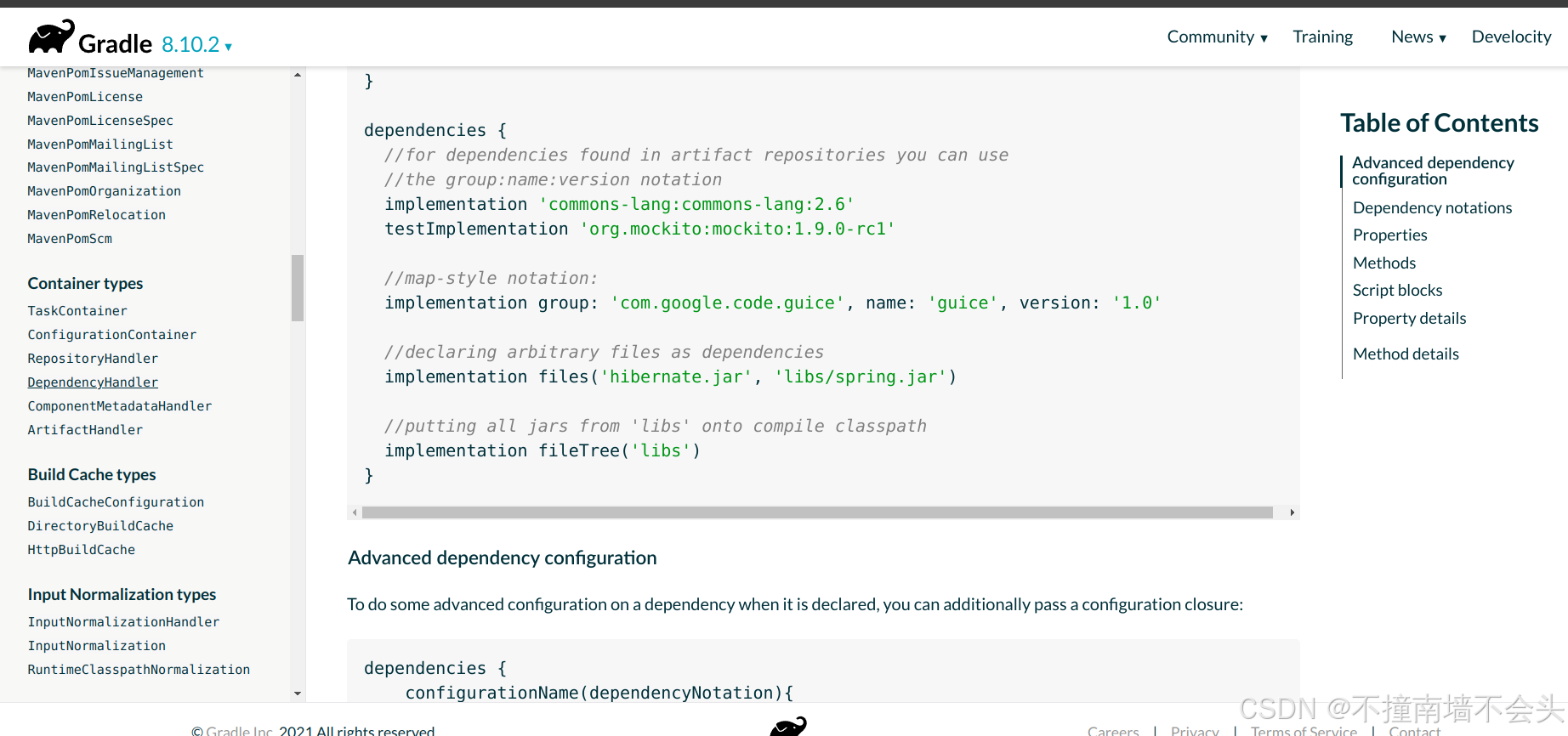Viewport: 1568px width, 736px height.
Task: Jump to Advanced dependency configuration in contents
Action: pos(1433,171)
